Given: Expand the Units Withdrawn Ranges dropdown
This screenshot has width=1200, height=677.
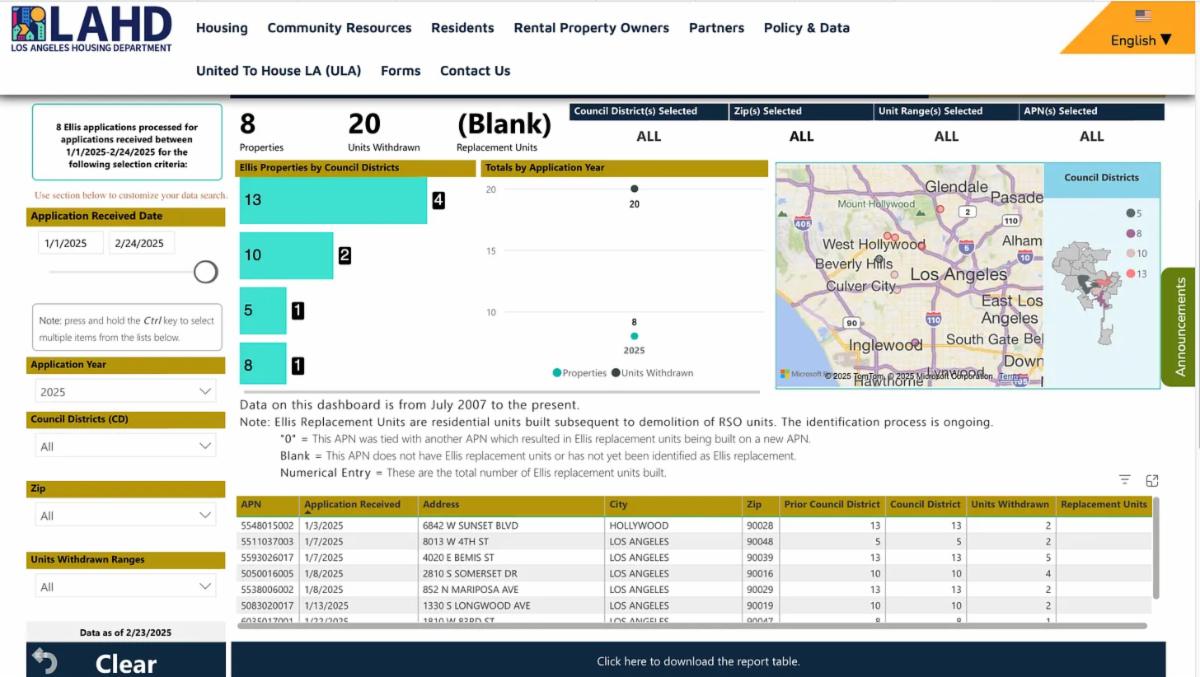Looking at the screenshot, I should click(x=126, y=587).
